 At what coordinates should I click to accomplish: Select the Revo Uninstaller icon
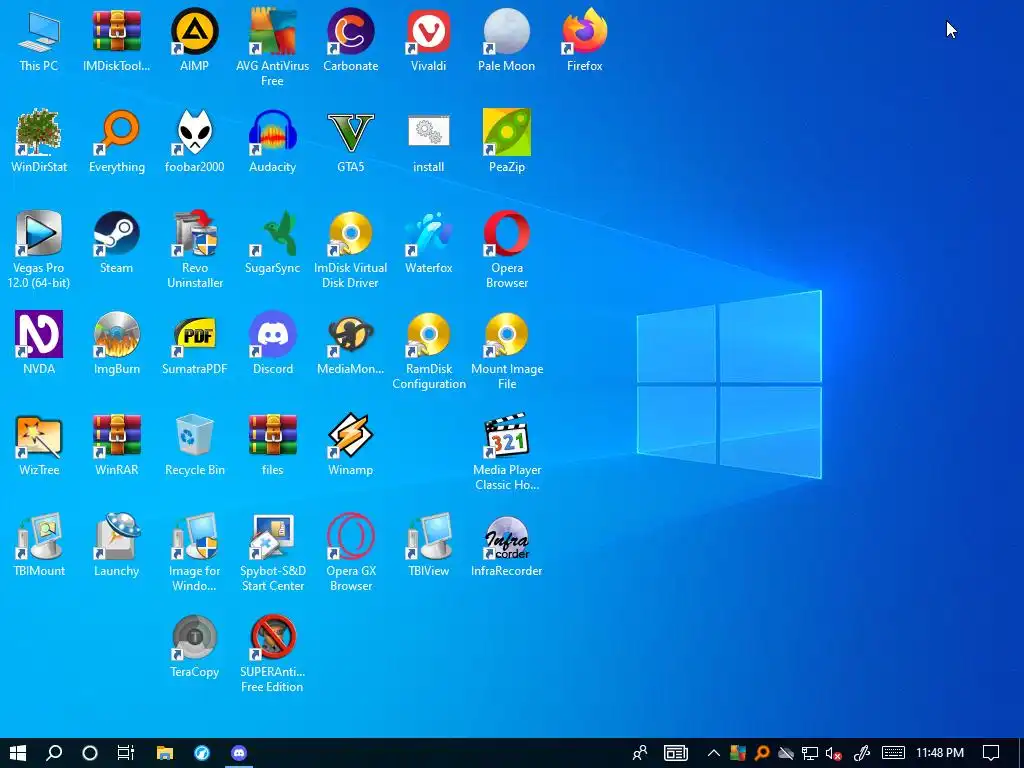pyautogui.click(x=195, y=249)
